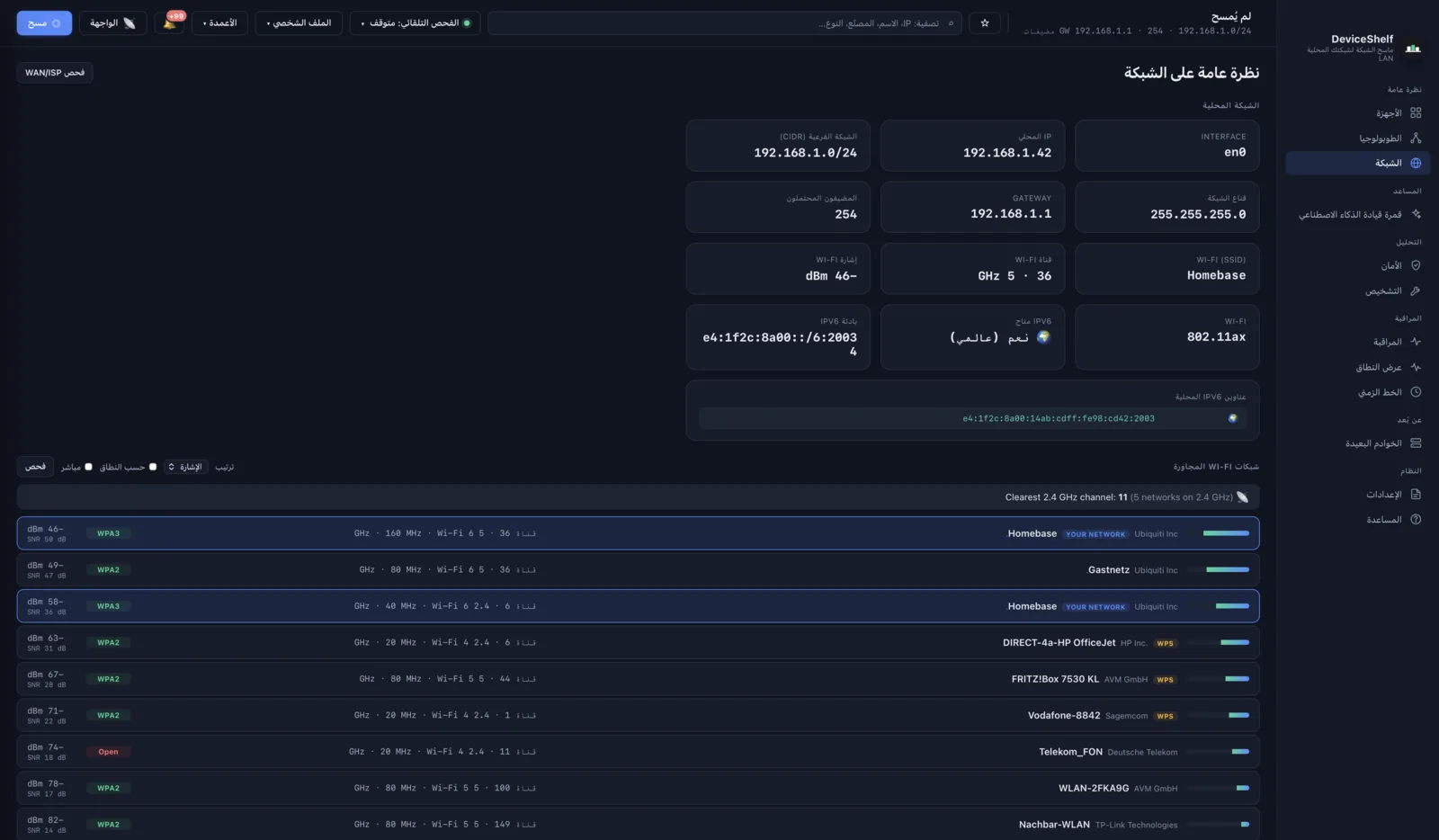
Task: Click WPA2 badge on Gastnetz row
Action: coord(108,570)
